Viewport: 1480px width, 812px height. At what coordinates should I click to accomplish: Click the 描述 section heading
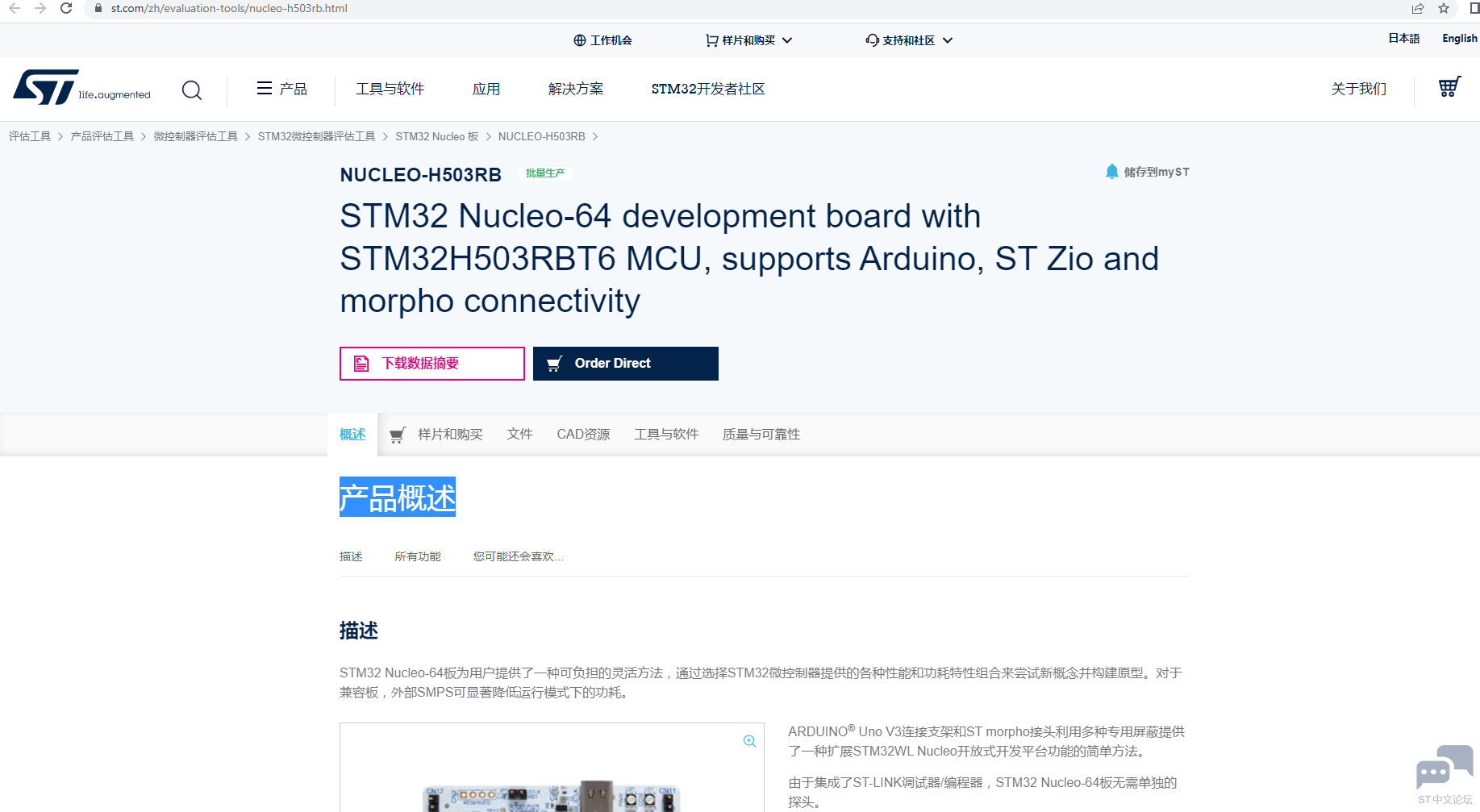(359, 631)
